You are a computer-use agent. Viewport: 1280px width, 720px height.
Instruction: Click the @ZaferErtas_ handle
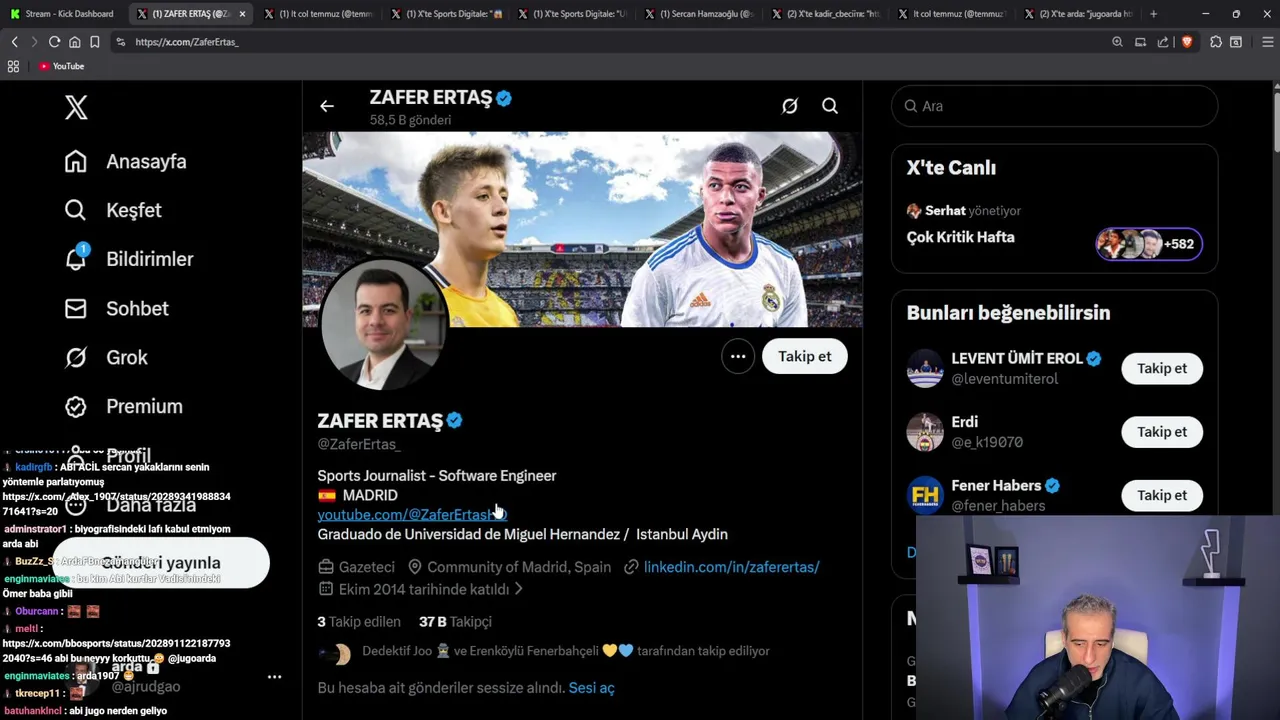point(359,444)
